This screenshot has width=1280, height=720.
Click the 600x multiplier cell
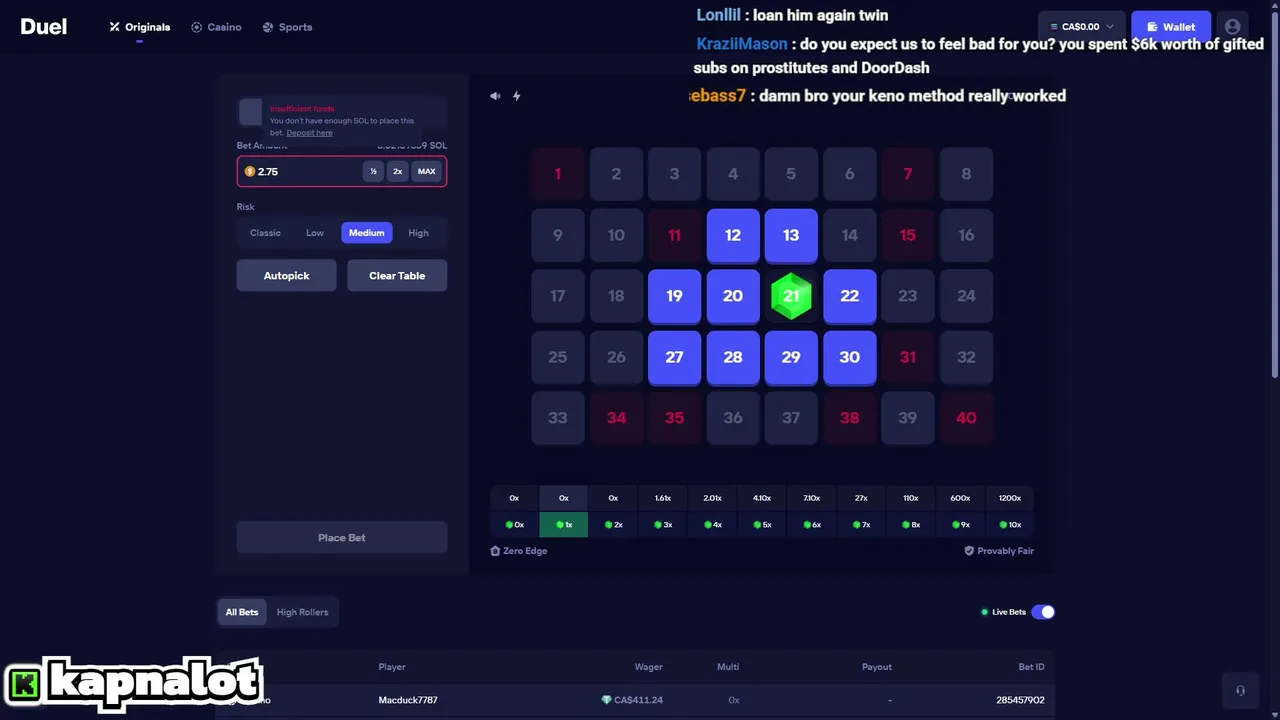click(960, 498)
